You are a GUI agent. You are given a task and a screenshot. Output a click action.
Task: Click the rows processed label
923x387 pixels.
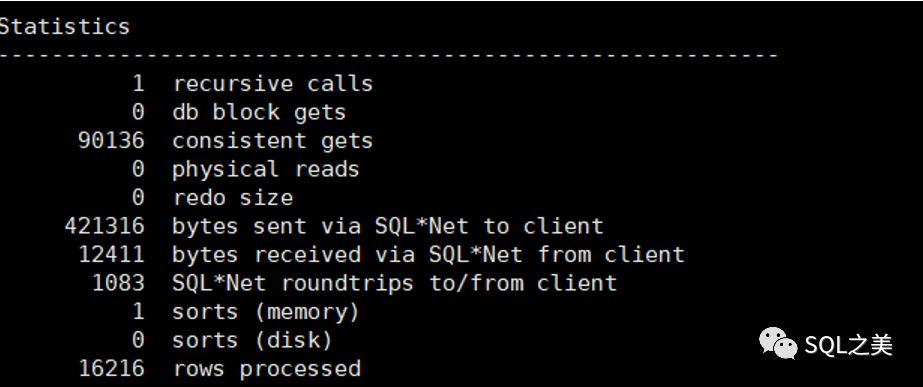coord(267,369)
